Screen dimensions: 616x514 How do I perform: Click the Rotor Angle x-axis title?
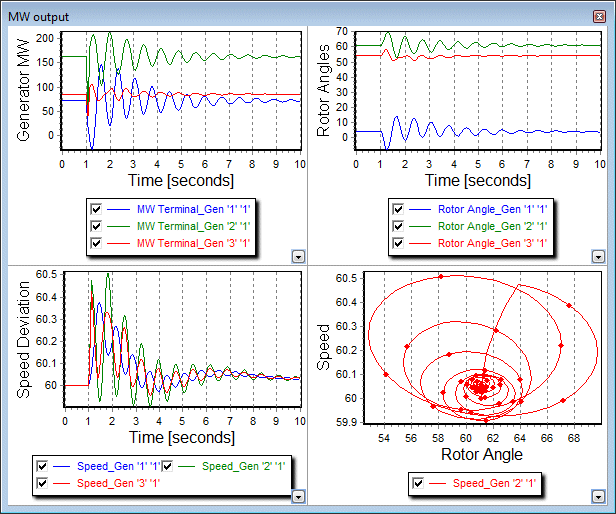click(481, 455)
